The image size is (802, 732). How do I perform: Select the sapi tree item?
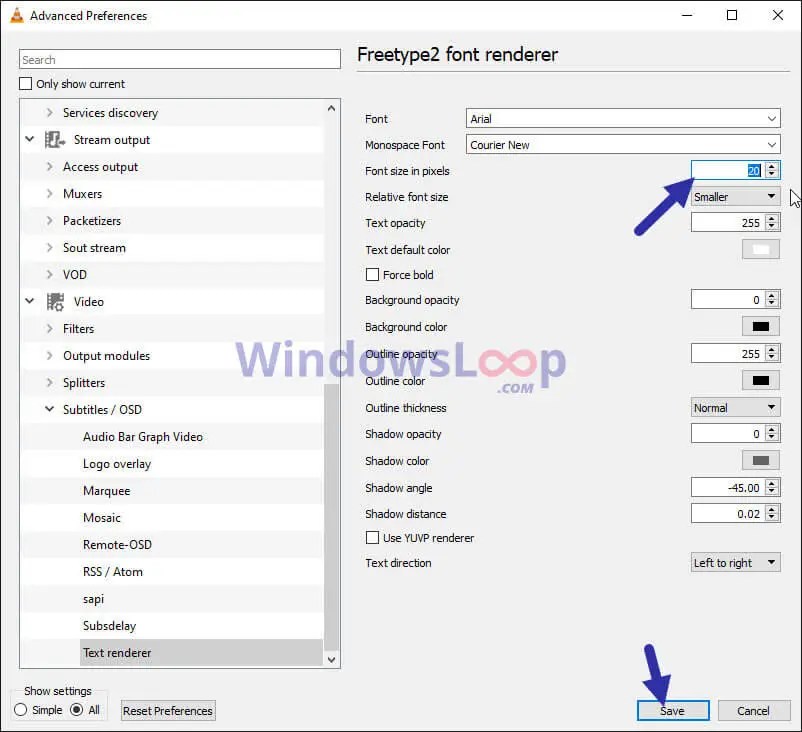93,599
